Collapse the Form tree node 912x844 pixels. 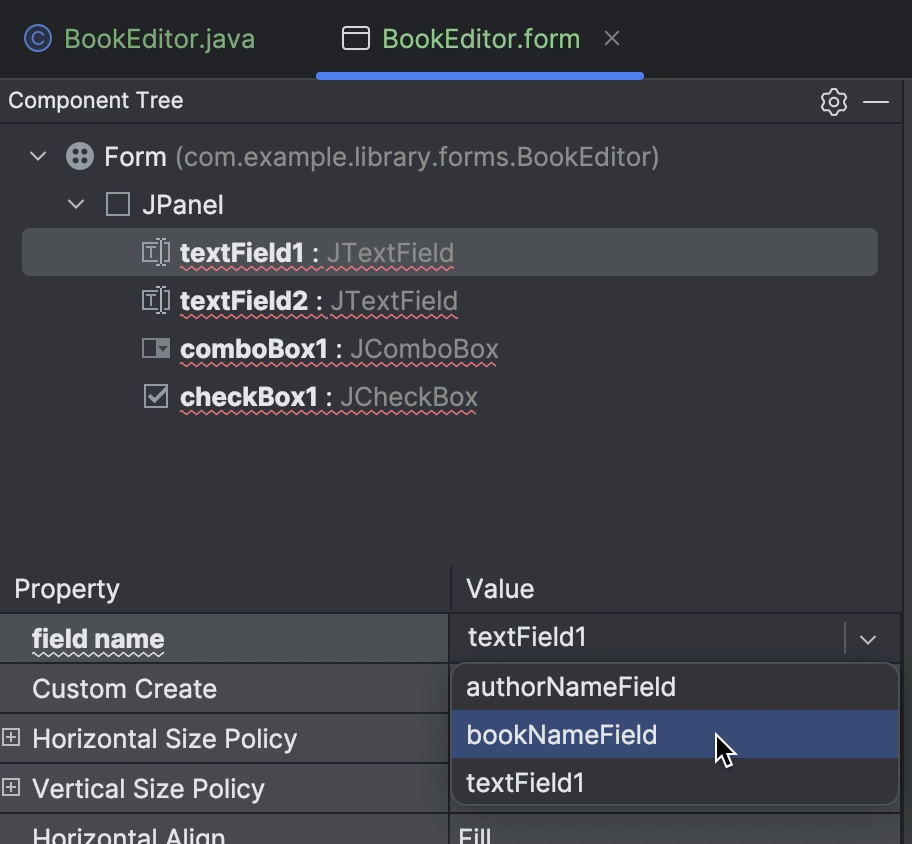38,156
